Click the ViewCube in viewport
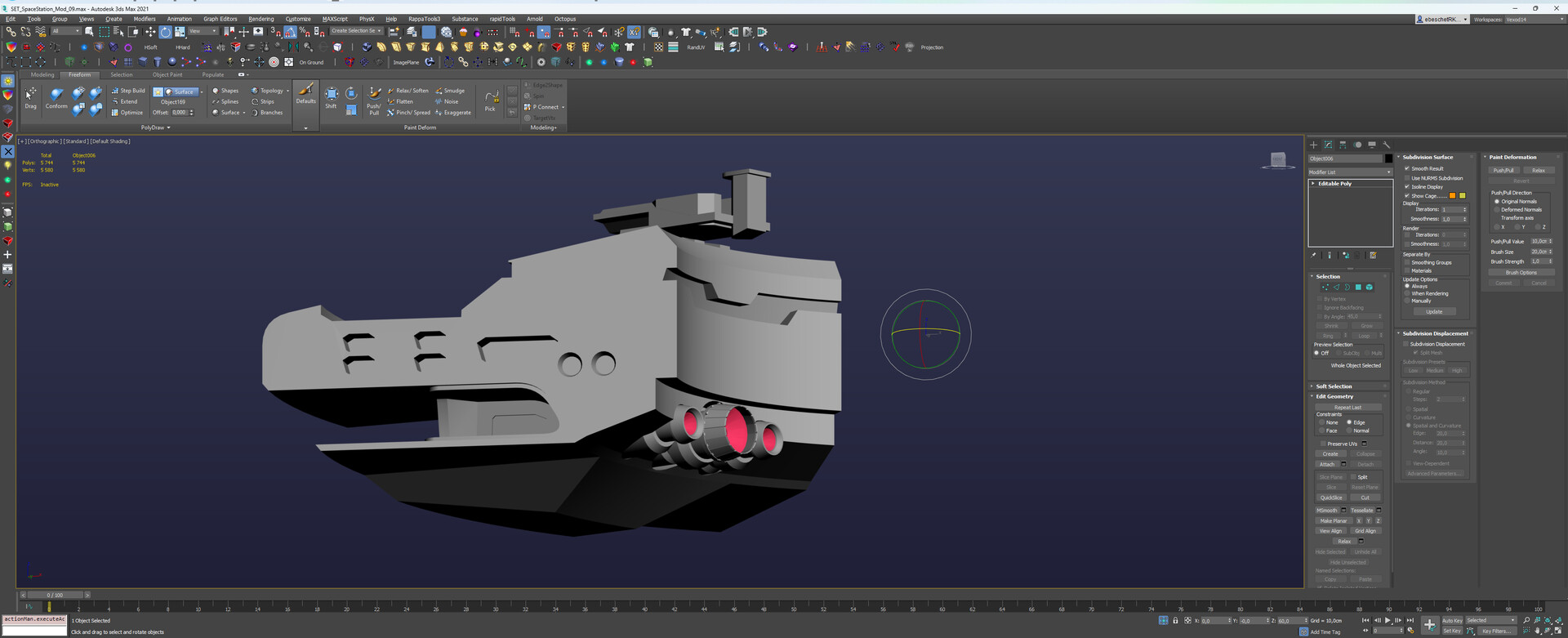Viewport: 1568px width, 638px height. [1278, 160]
